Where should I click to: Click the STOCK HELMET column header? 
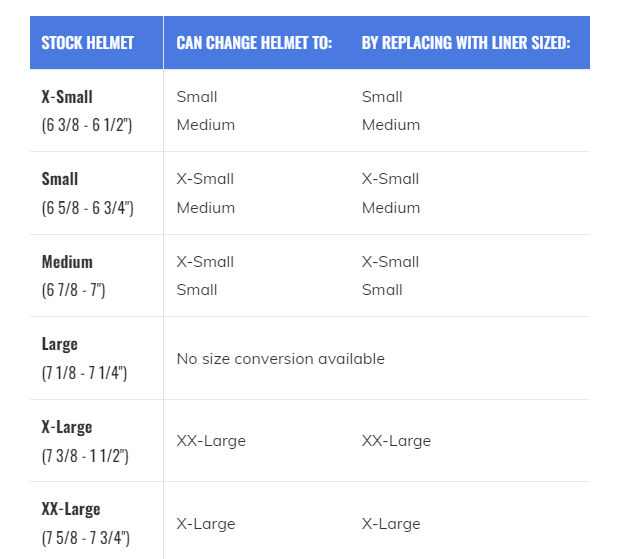[87, 43]
